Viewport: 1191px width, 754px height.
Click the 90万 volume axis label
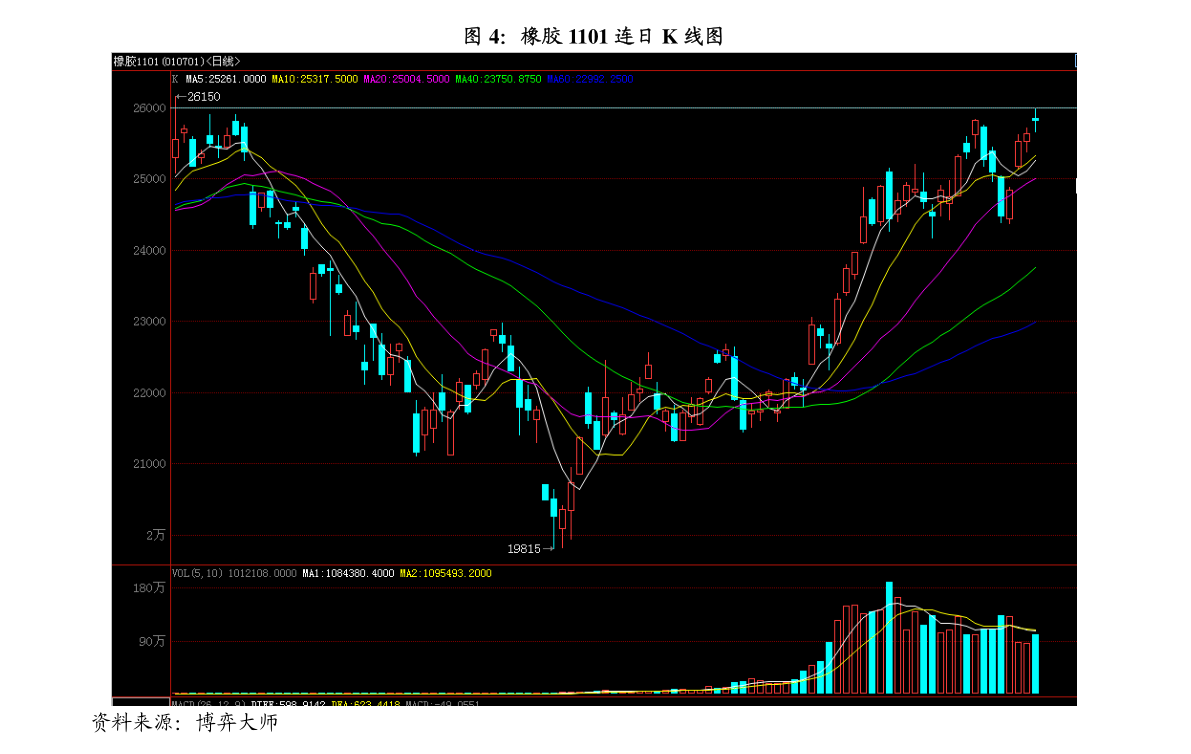click(152, 642)
